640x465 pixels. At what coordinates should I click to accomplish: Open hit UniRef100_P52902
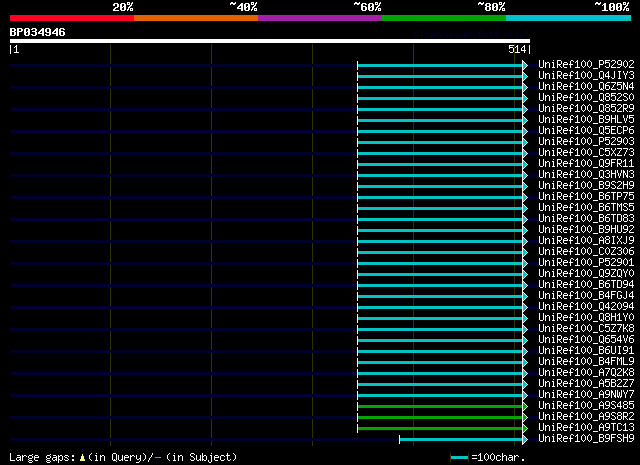(x=586, y=65)
